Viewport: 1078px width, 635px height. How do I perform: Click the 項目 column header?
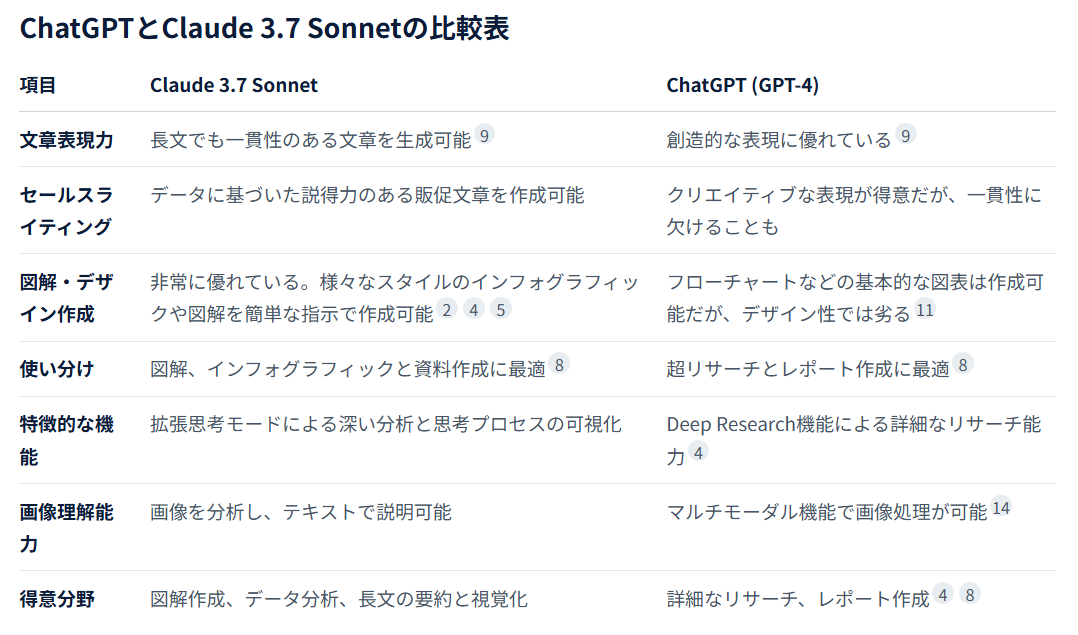click(38, 85)
